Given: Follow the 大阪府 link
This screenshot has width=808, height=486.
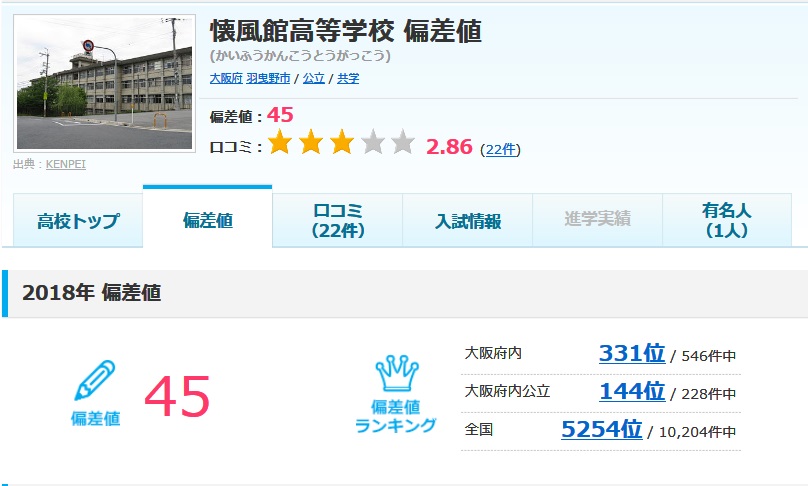Looking at the screenshot, I should 226,78.
